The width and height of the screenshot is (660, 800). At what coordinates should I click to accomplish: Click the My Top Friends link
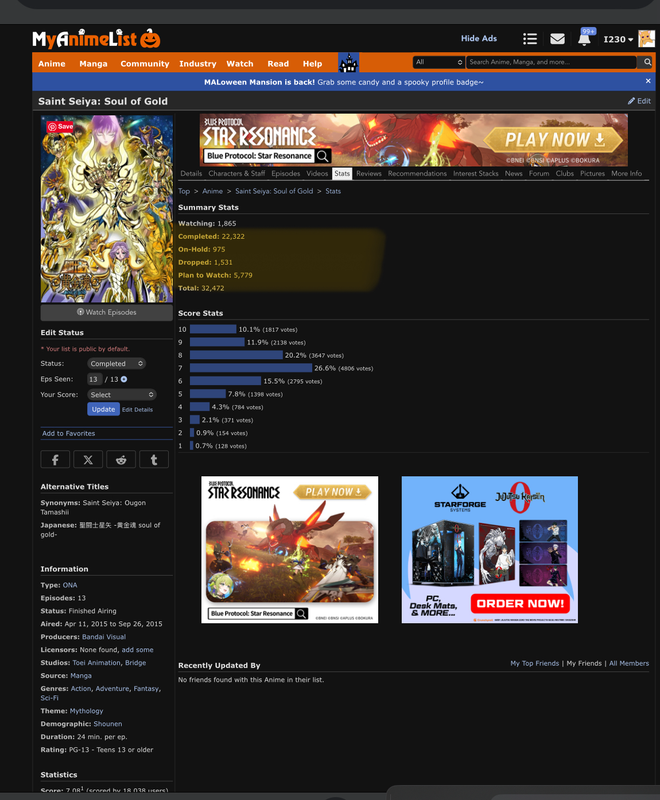tap(535, 663)
